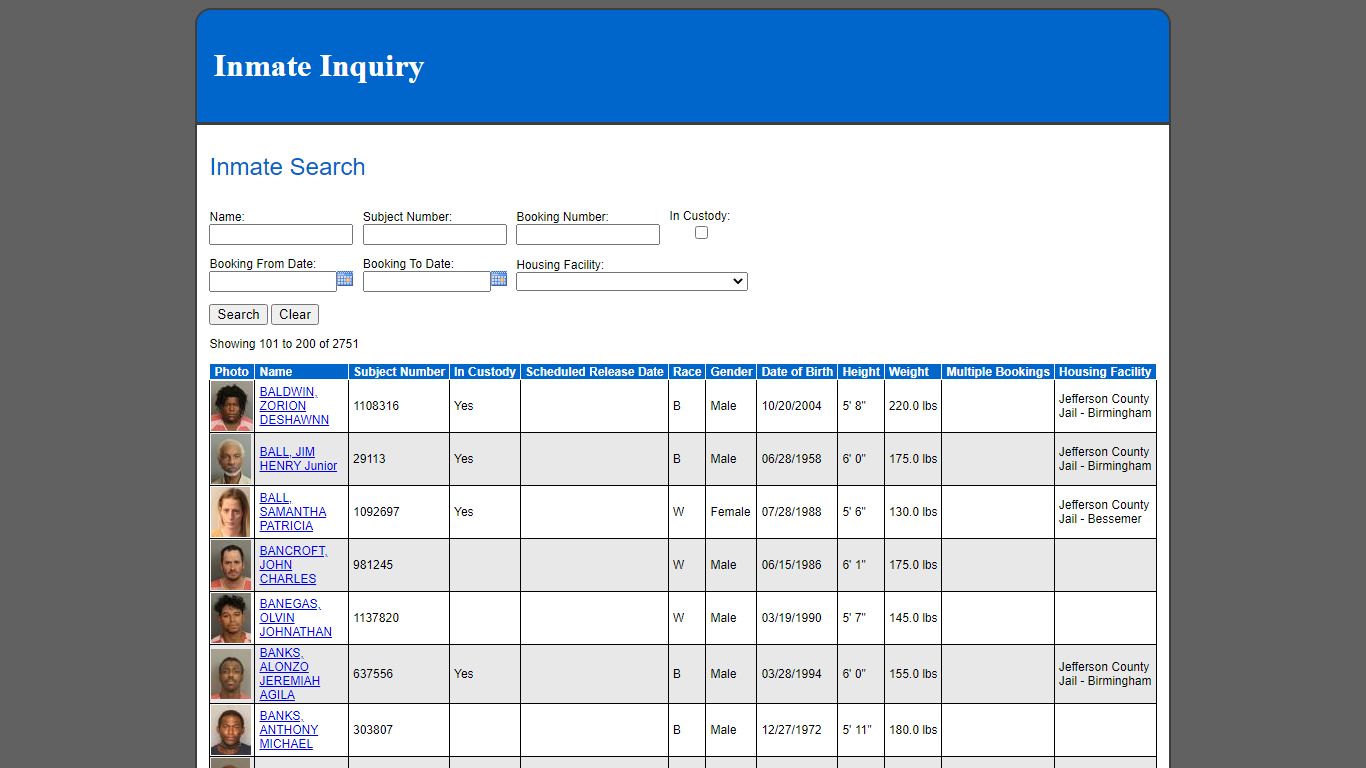Screen dimensions: 1366x768
Task: Open BANCROFT, JOHN CHARLES record
Action: [293, 565]
